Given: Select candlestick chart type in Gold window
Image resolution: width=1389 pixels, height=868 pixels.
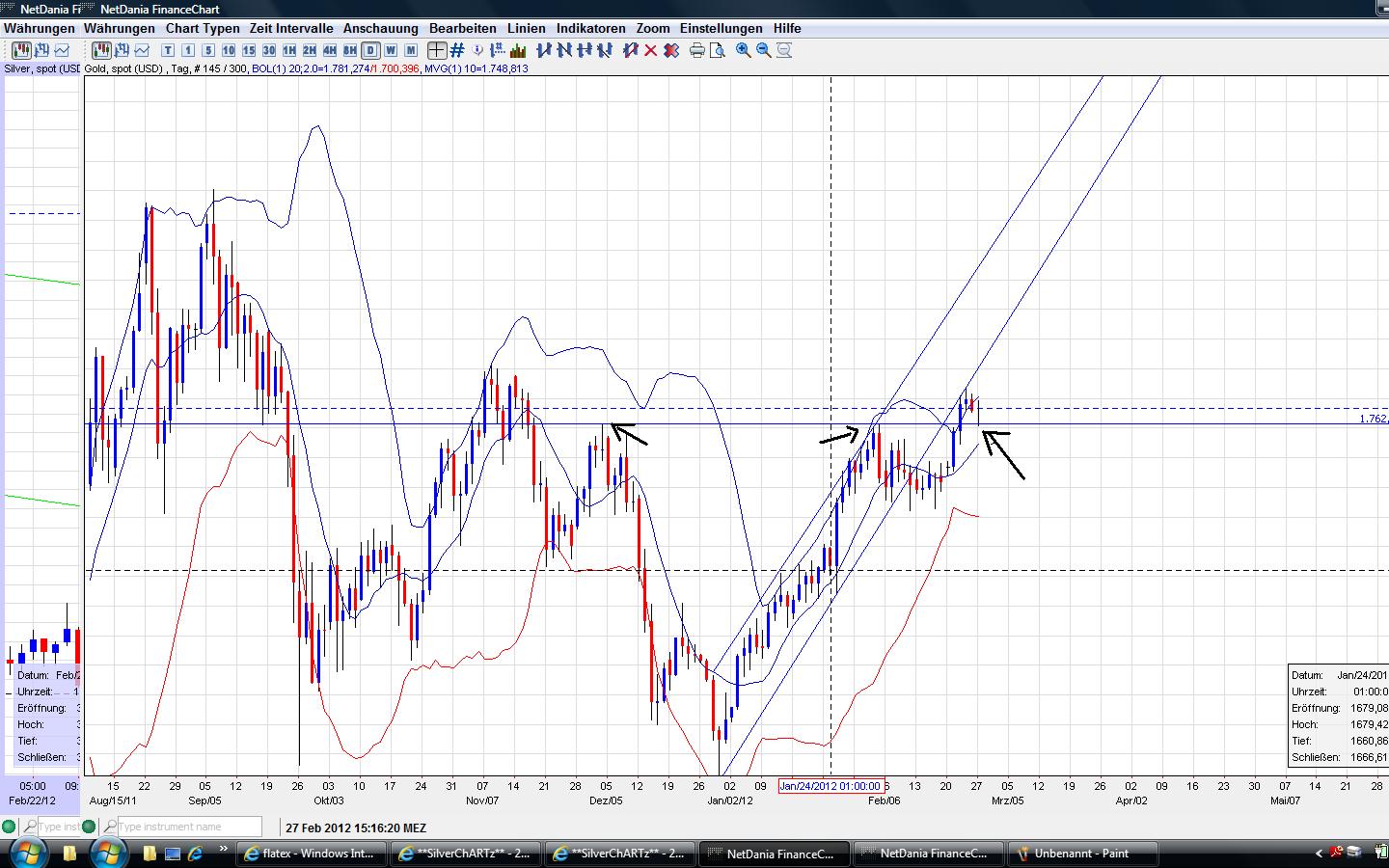Looking at the screenshot, I should pyautogui.click(x=100, y=50).
